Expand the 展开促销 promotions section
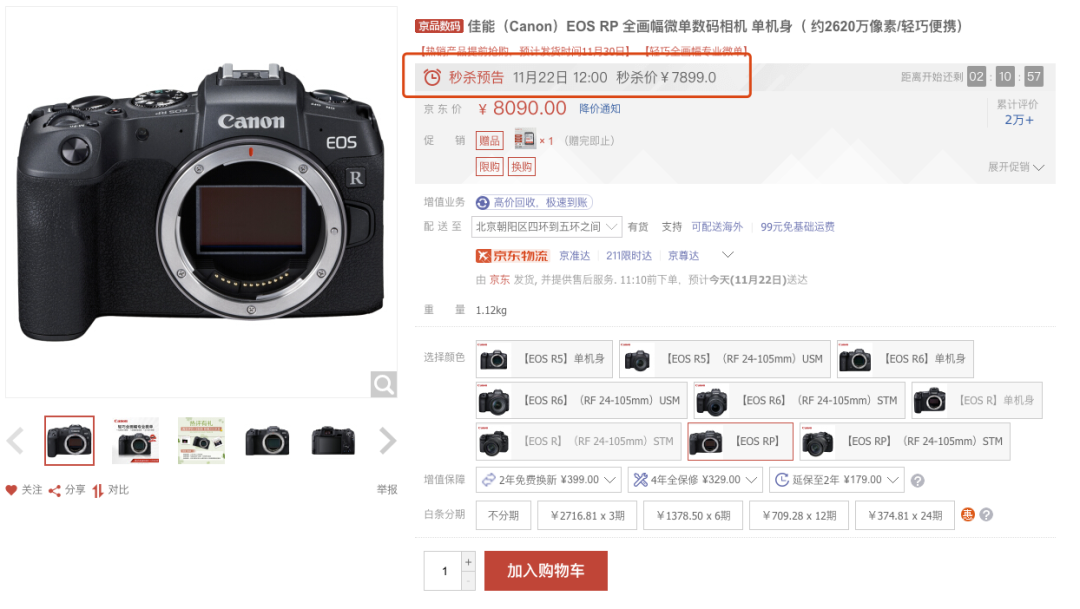This screenshot has height=609, width=1080. tap(1016, 167)
